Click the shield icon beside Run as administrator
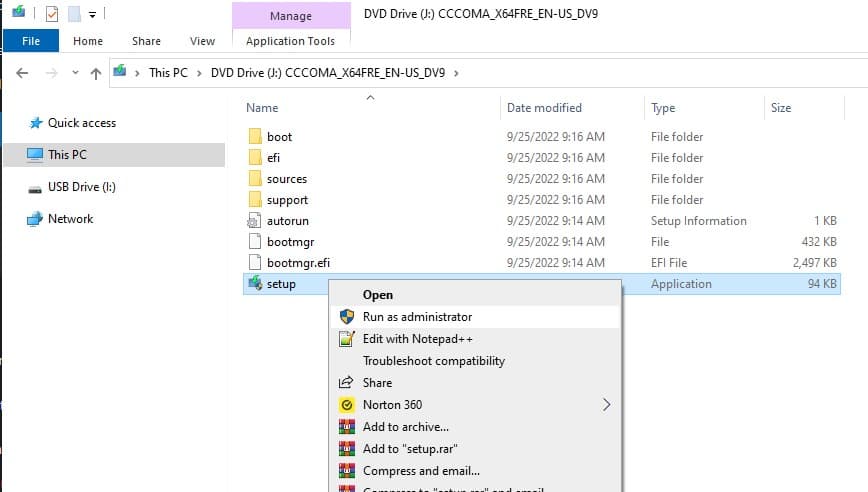 pos(347,317)
